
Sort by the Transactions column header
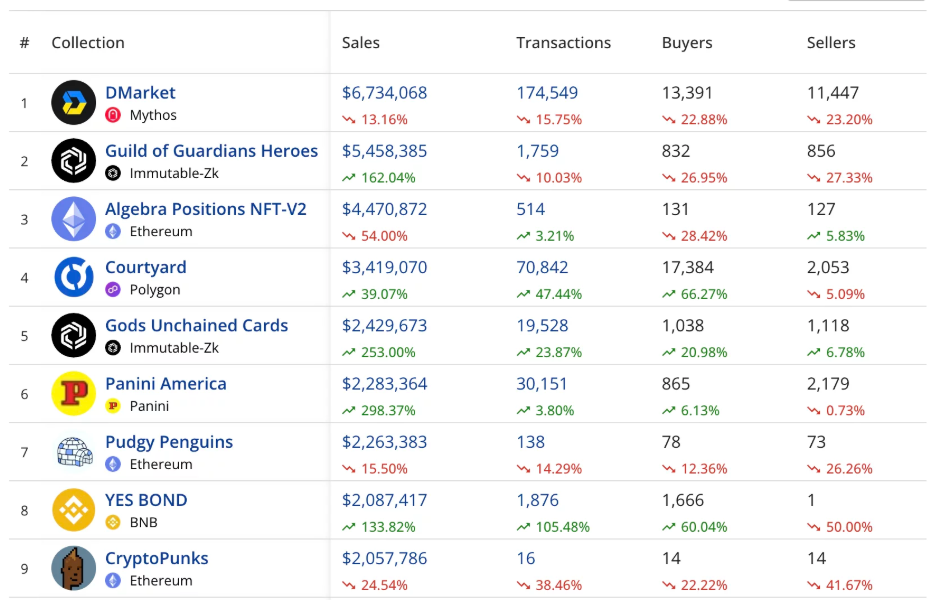pos(563,43)
